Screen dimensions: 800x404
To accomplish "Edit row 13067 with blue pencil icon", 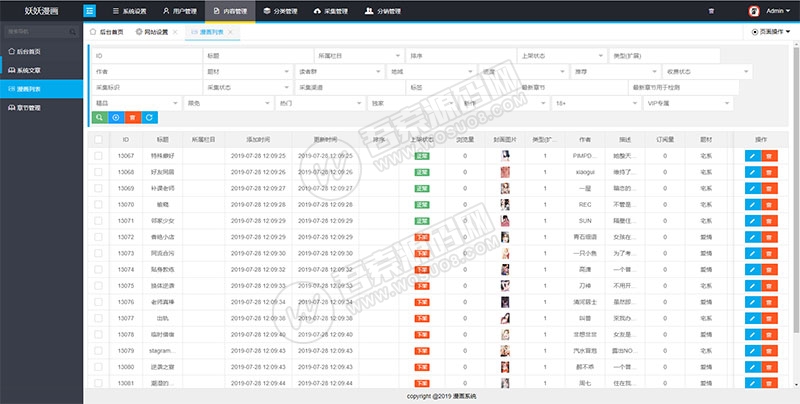I will click(752, 156).
